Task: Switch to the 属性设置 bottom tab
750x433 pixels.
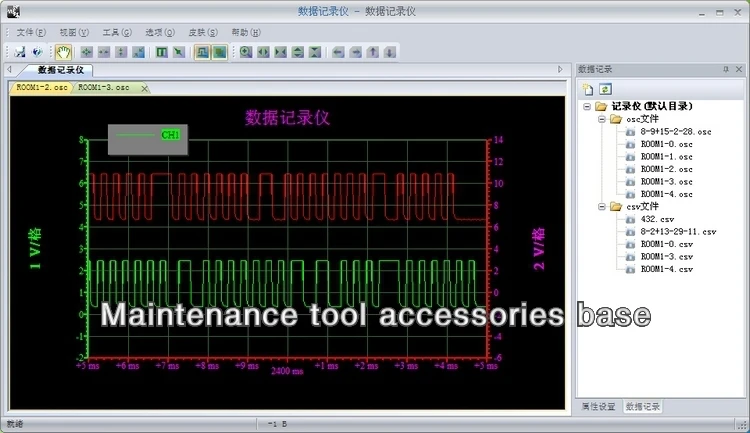Action: tap(598, 407)
